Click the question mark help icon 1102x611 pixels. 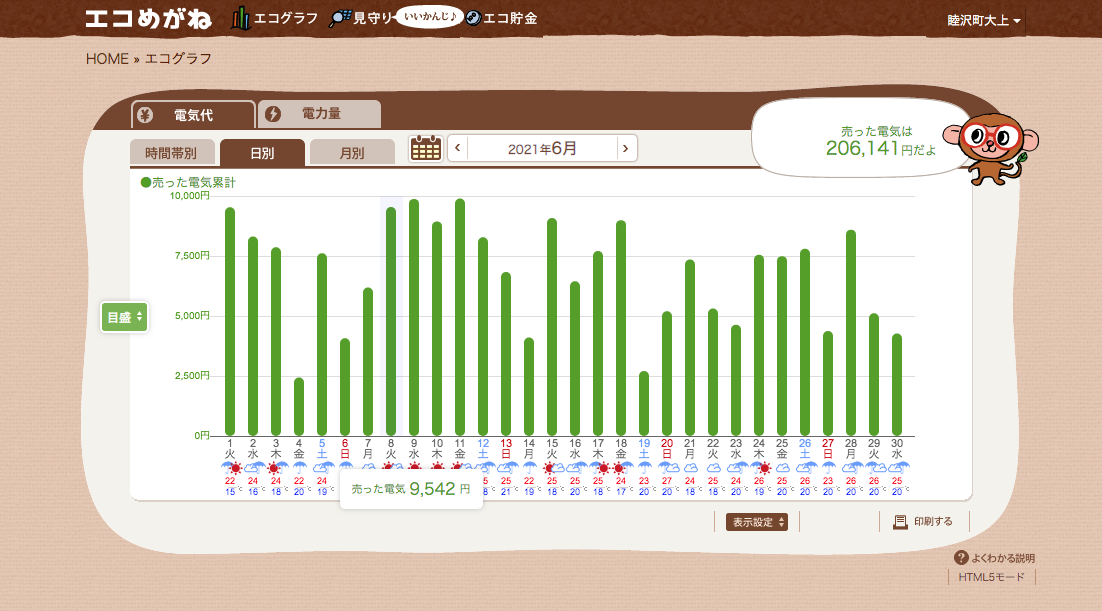click(x=961, y=558)
